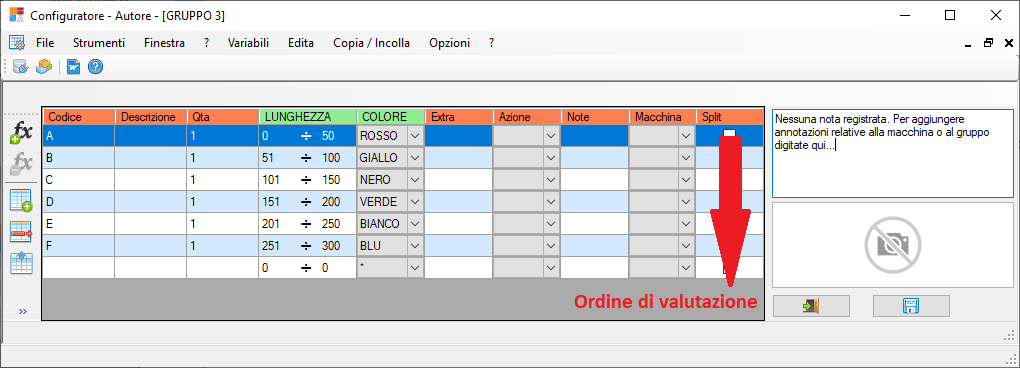Open the COLORE dropdown showing ROSSO

pos(416,135)
